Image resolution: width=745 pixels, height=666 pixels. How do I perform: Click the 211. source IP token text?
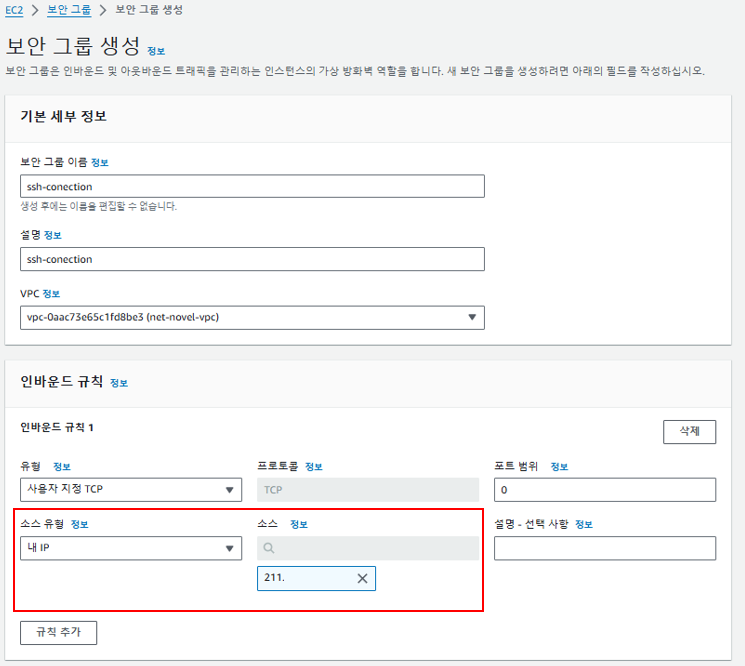pyautogui.click(x=274, y=578)
